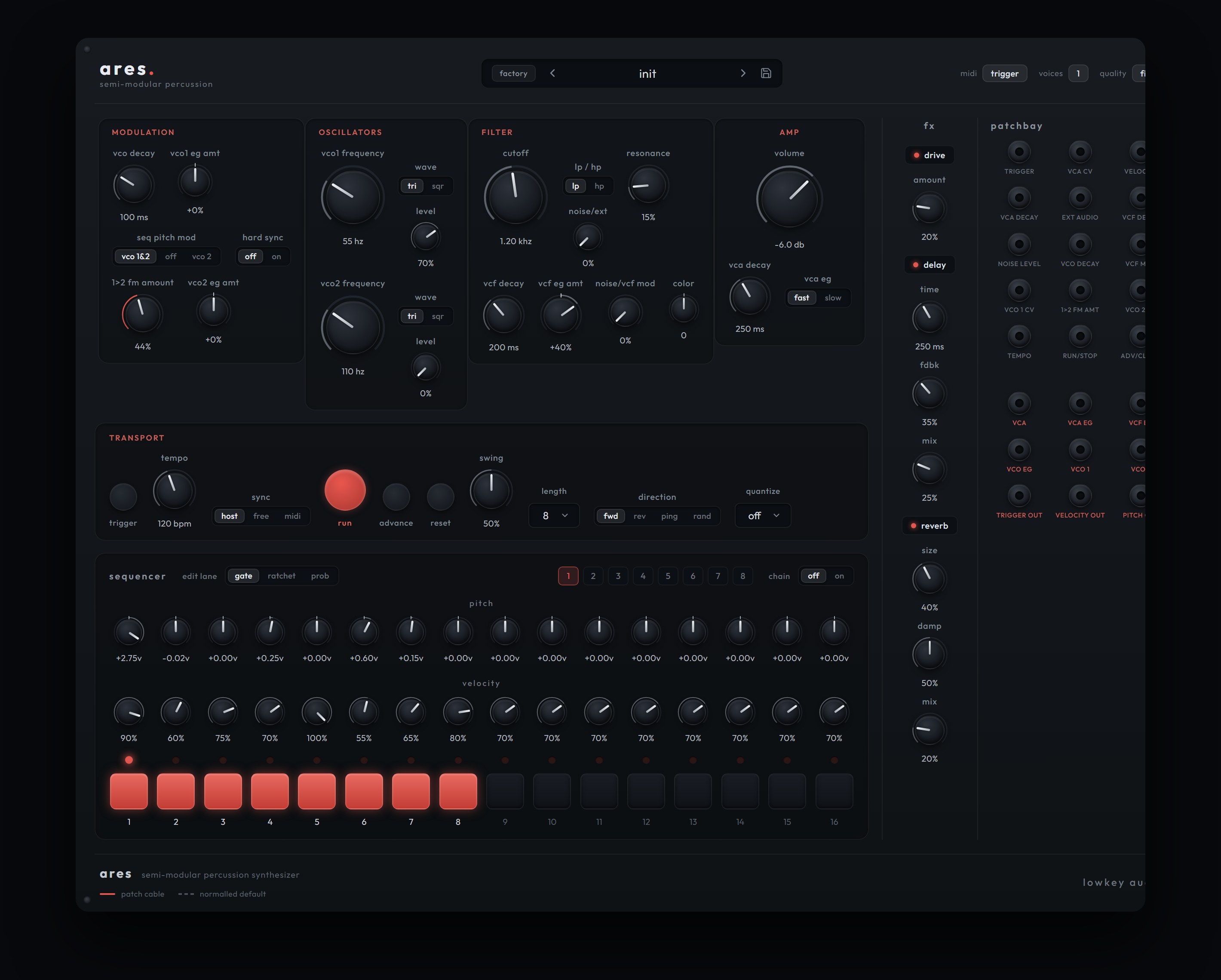Set direction to ping
This screenshot has width=1221, height=980.
coord(669,516)
